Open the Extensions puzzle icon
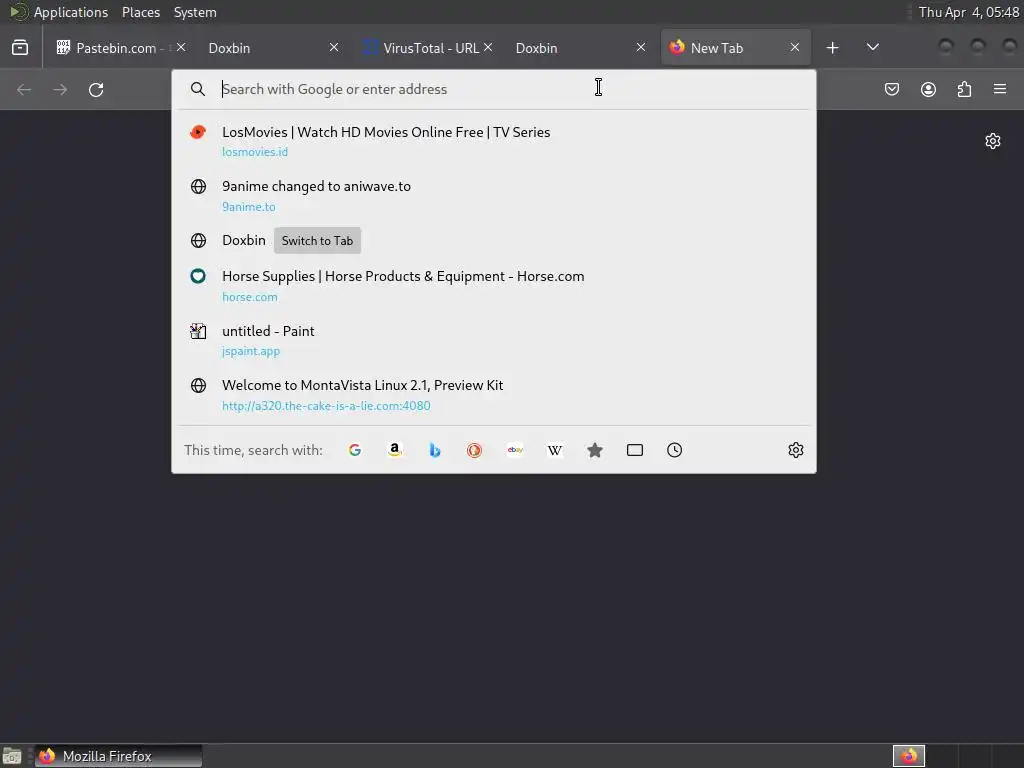 (x=964, y=89)
